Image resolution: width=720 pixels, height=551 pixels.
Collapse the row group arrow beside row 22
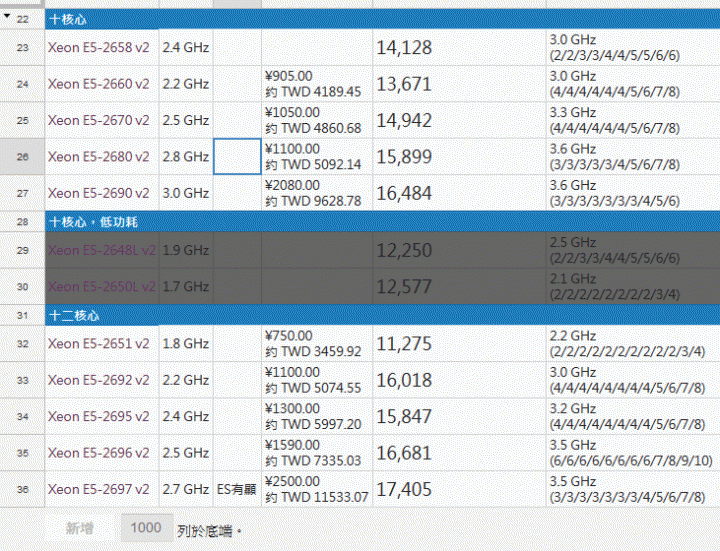[6, 16]
